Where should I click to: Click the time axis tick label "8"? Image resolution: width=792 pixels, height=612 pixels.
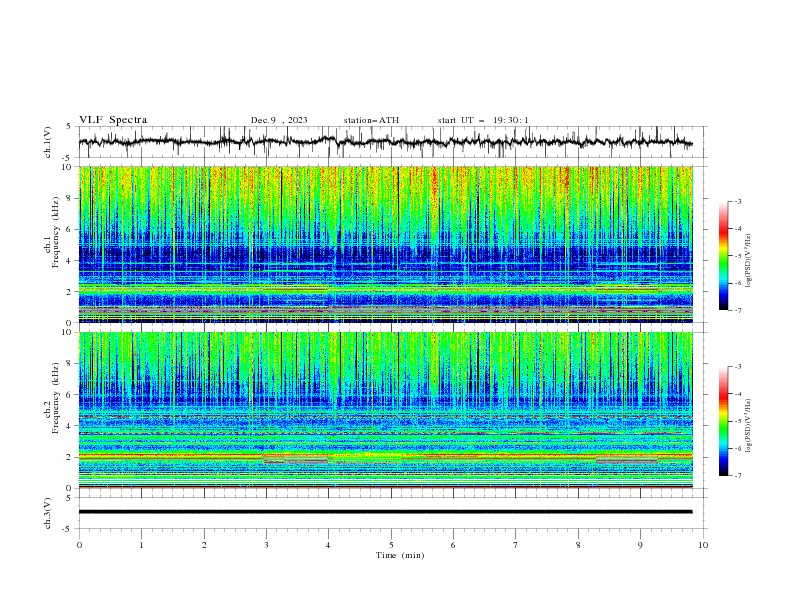[578, 545]
